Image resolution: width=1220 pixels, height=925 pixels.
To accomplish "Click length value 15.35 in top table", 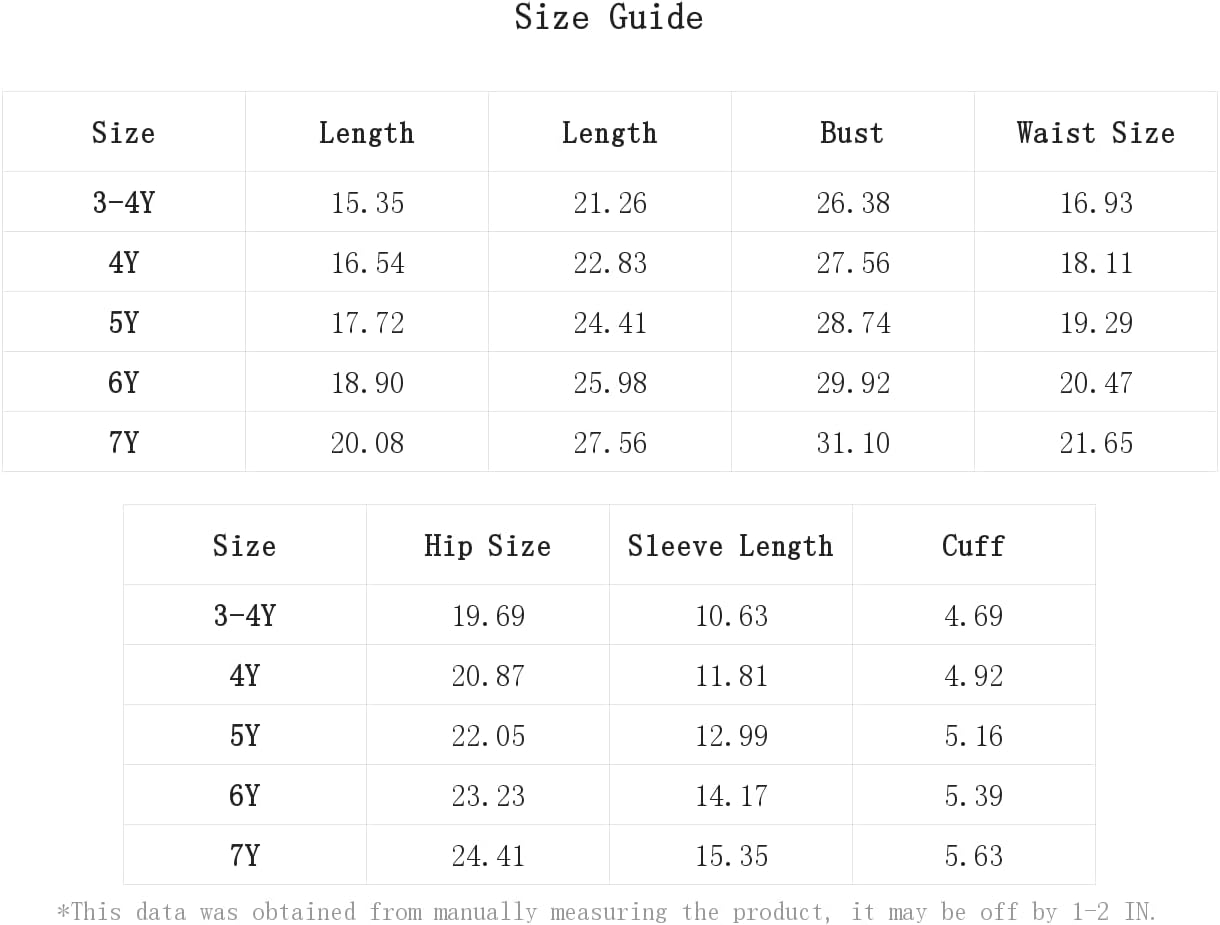I will coord(367,203).
